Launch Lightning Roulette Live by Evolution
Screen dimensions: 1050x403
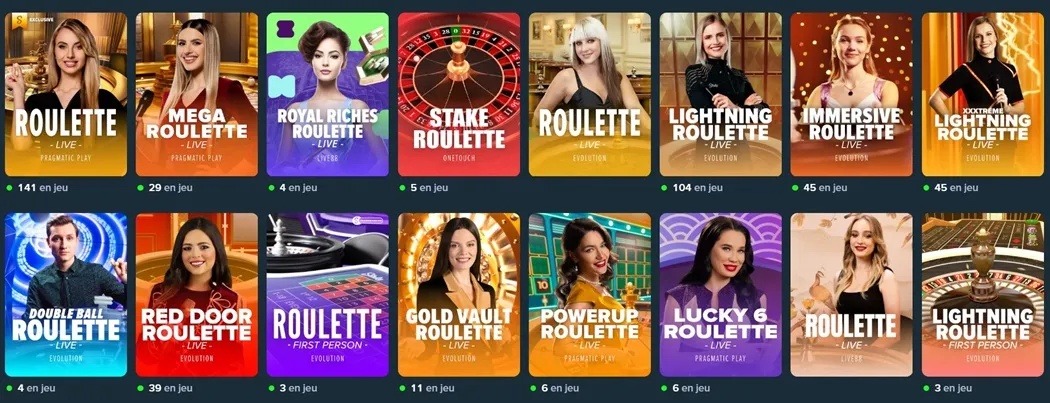pyautogui.click(x=721, y=94)
